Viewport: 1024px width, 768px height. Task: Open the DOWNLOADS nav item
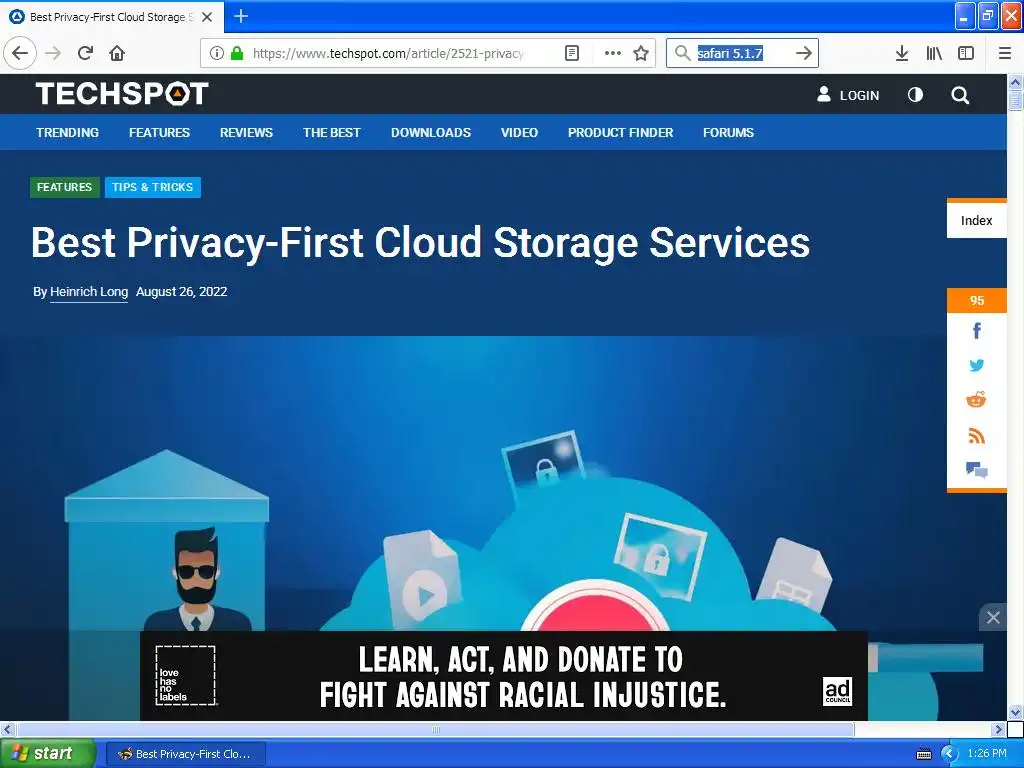431,133
